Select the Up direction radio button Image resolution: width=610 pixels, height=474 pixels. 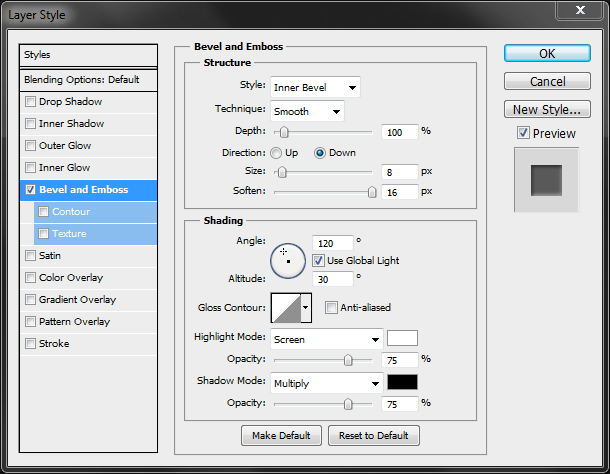pyautogui.click(x=276, y=153)
